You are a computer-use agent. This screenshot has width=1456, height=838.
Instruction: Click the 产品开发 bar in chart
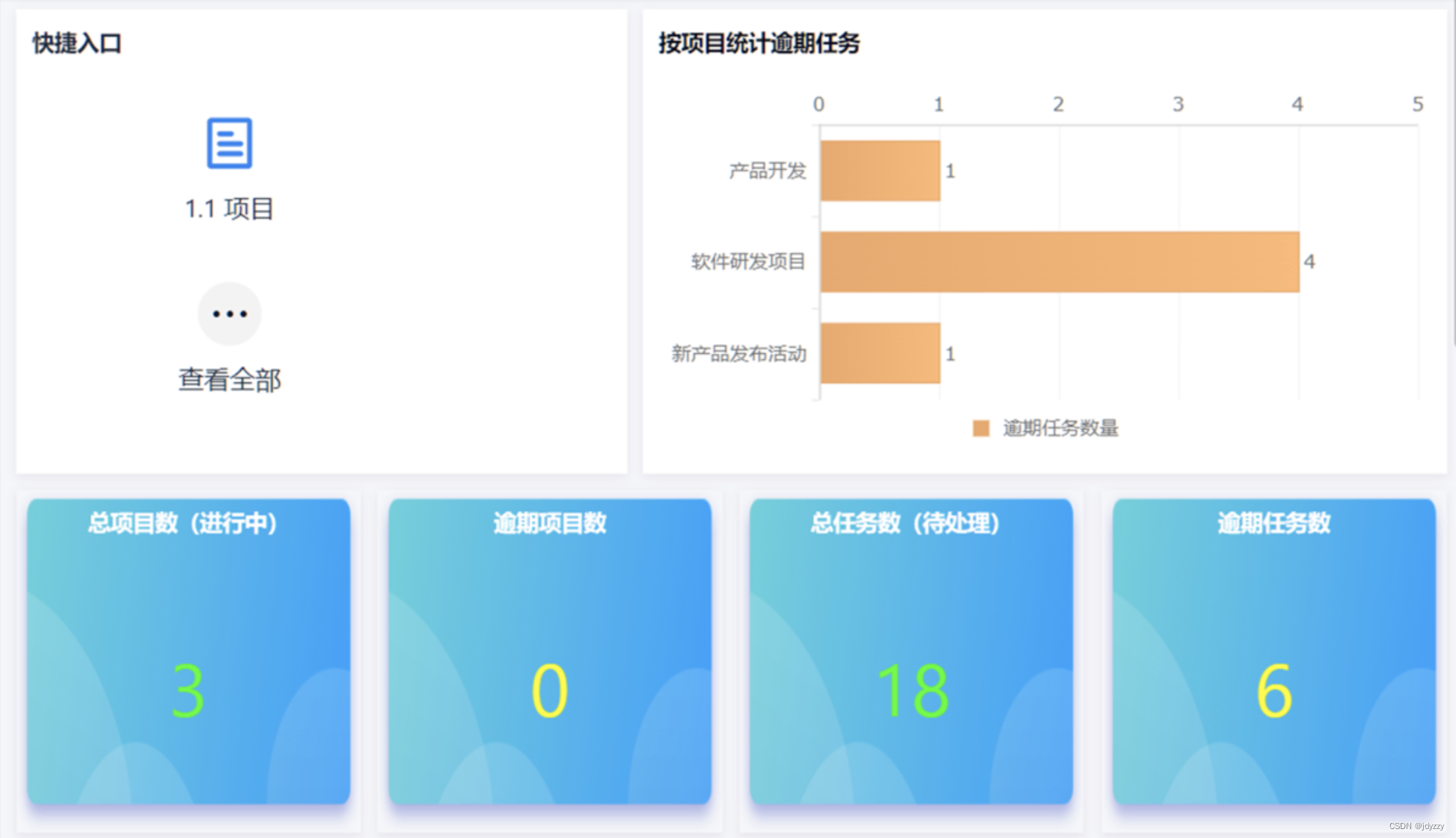tap(880, 171)
